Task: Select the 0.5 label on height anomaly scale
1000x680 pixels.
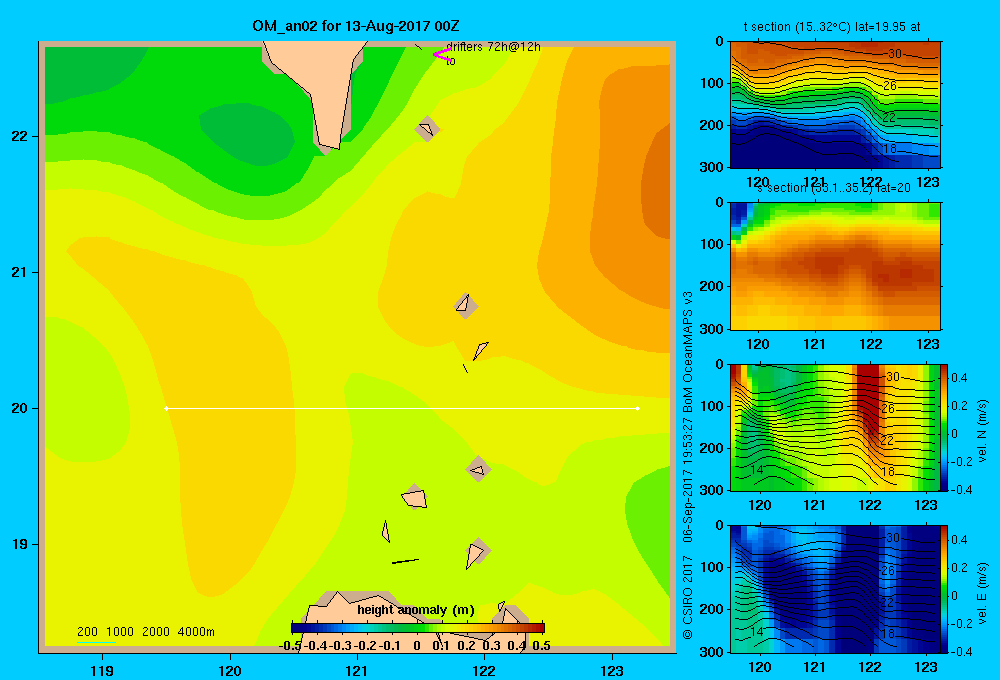Action: [x=541, y=646]
